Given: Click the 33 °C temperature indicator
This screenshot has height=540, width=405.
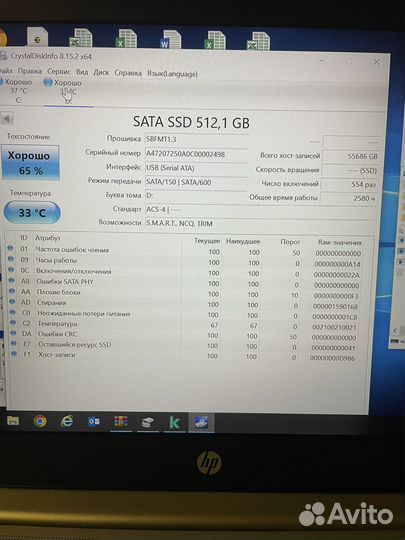Looking at the screenshot, I should click(x=32, y=212).
